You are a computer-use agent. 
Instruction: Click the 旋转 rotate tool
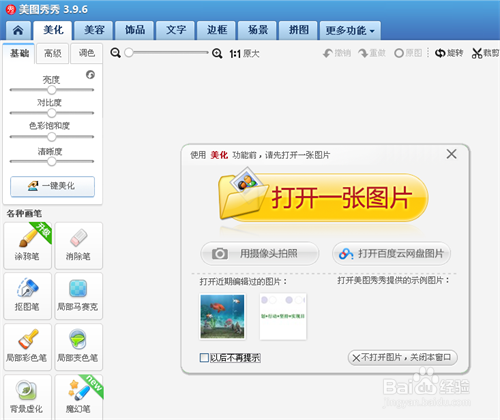449,53
